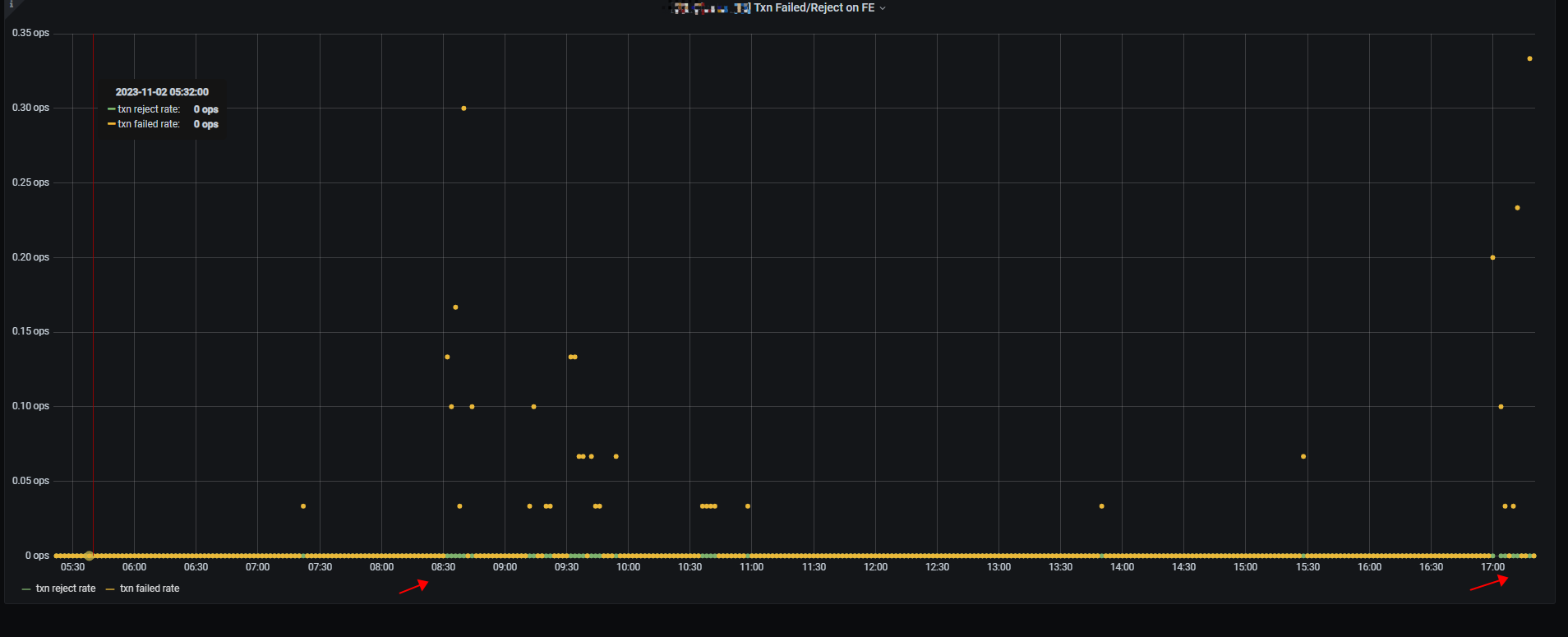Click the 0.30 ops data point near 08:30

pyautogui.click(x=463, y=108)
